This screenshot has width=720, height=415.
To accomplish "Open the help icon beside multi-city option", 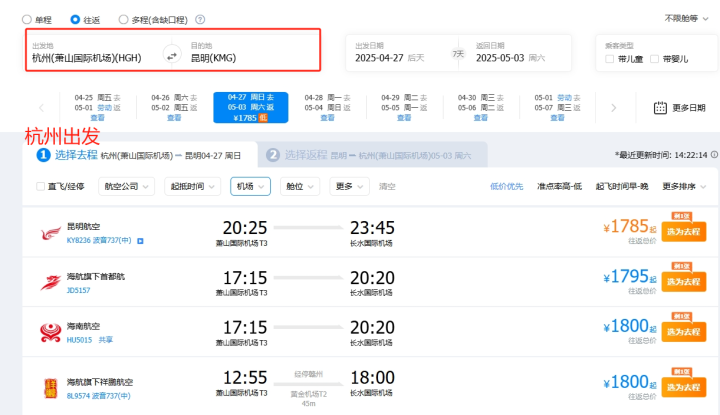I will click(200, 19).
